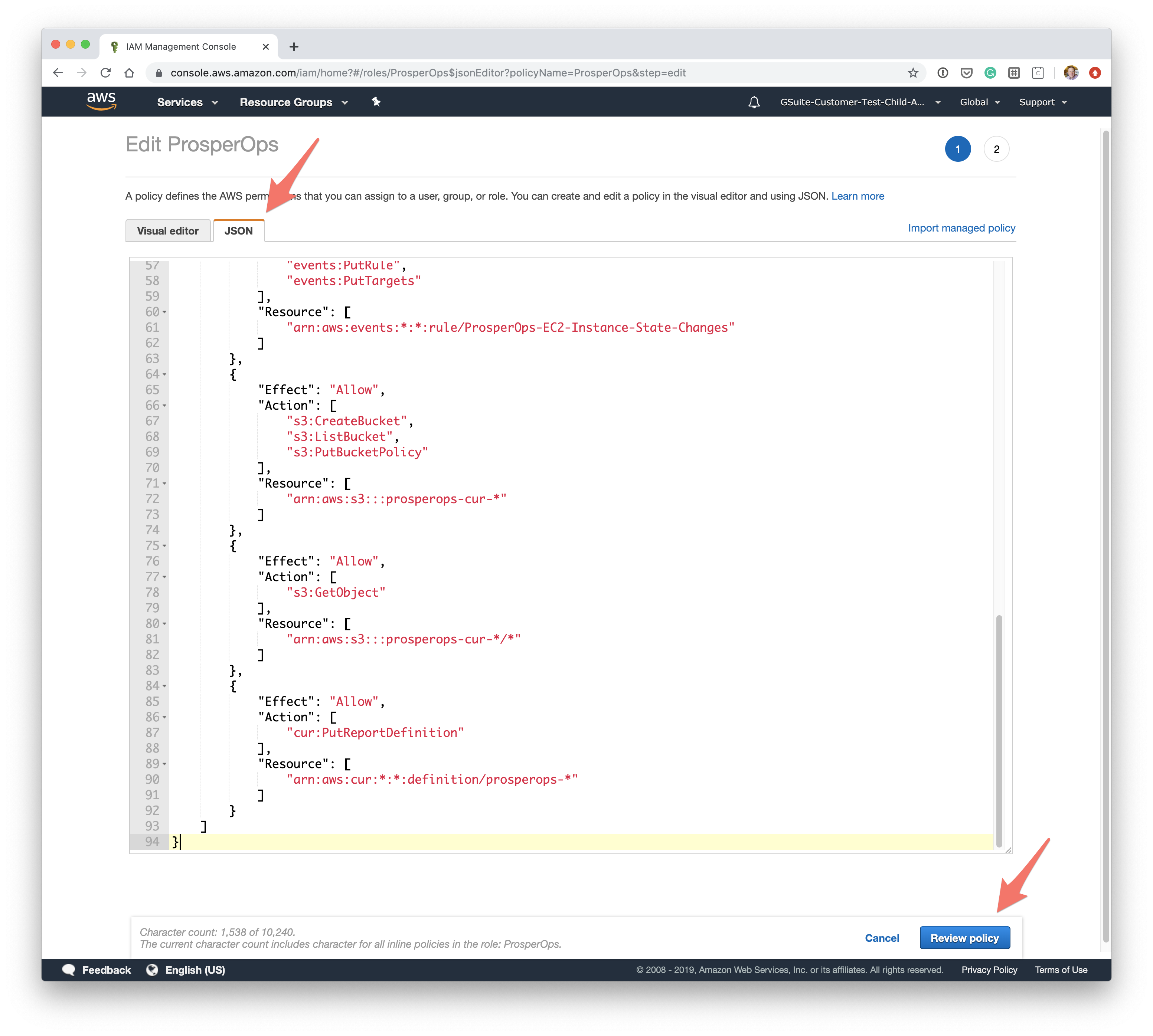Open the 1Password extension icon
The height and width of the screenshot is (1036, 1153).
(x=942, y=73)
